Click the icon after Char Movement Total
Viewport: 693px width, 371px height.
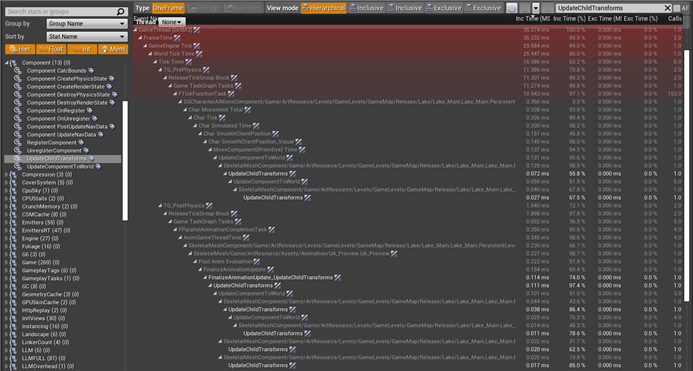click(248, 109)
